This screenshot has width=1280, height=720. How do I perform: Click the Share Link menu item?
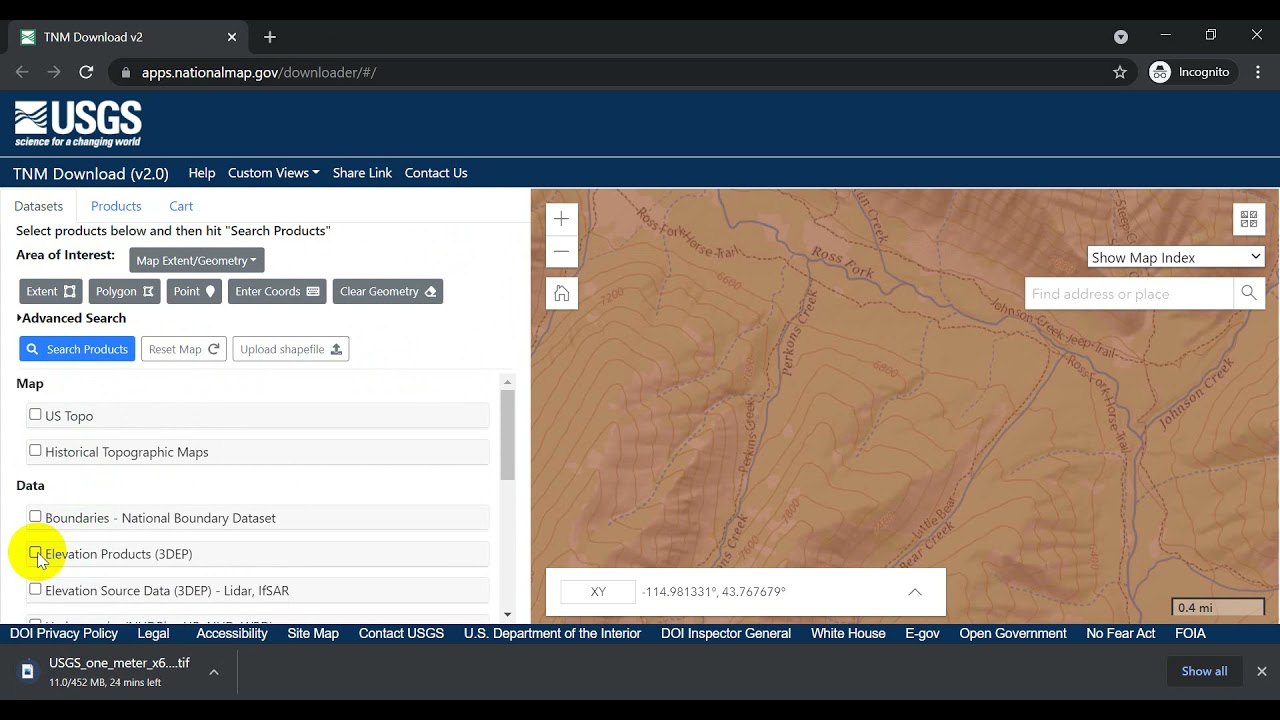click(x=362, y=173)
